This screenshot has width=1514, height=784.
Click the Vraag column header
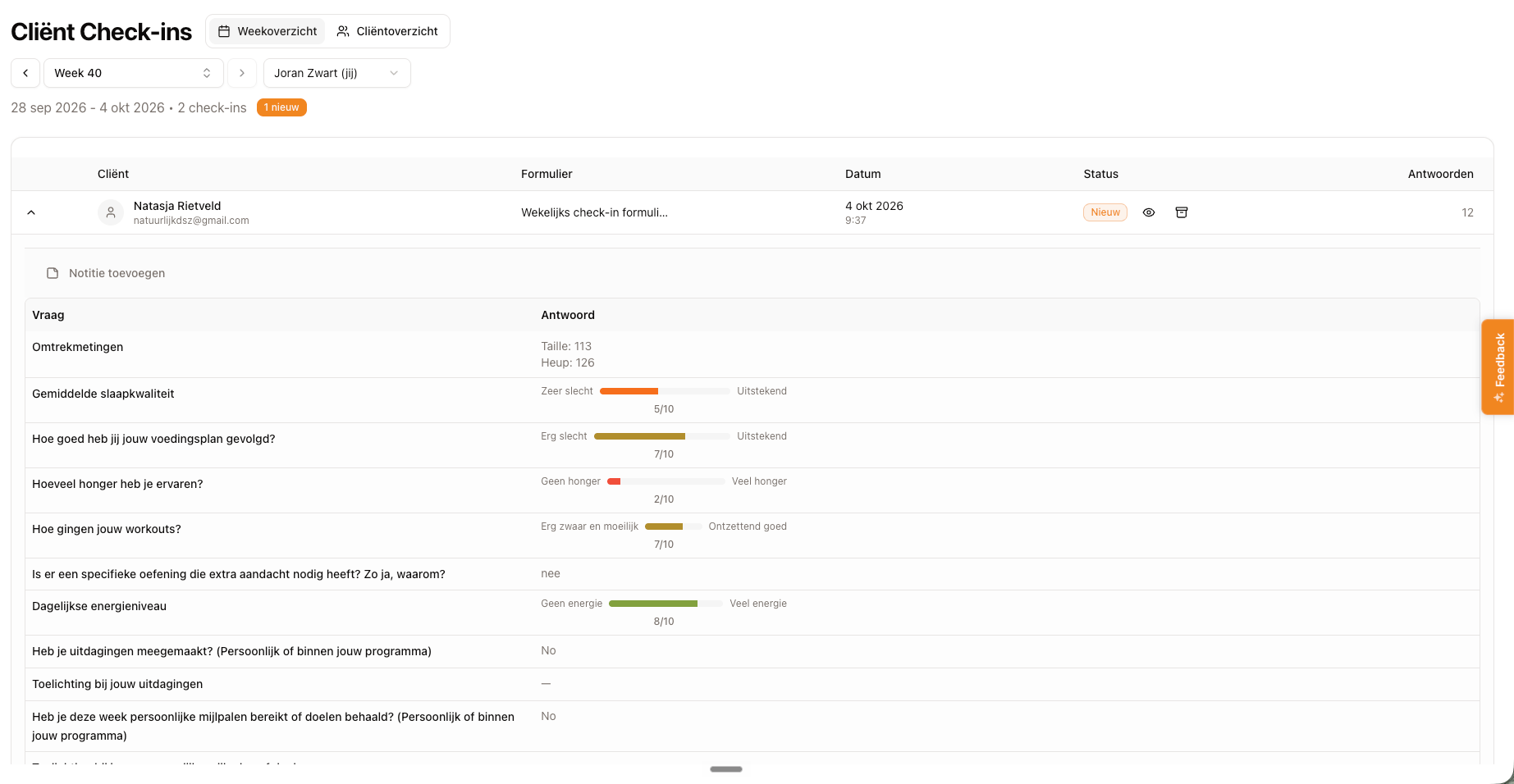tap(48, 315)
